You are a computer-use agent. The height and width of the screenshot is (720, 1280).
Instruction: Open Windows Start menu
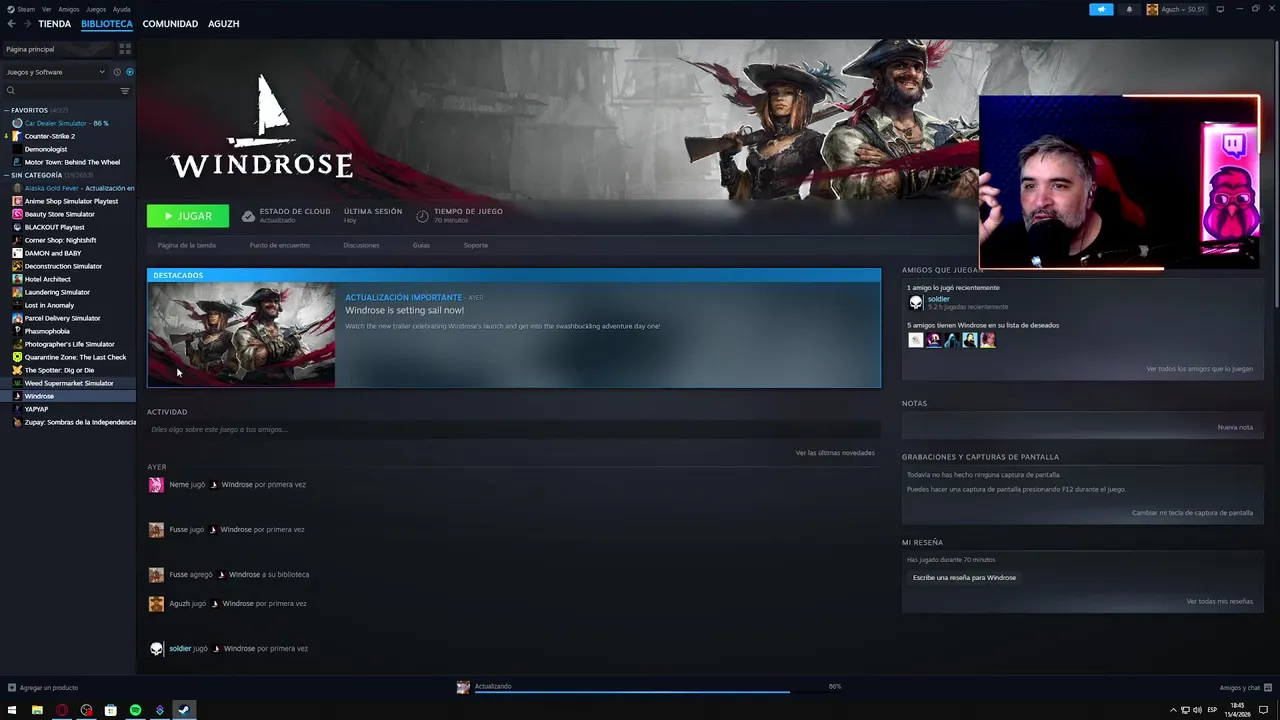pos(12,710)
